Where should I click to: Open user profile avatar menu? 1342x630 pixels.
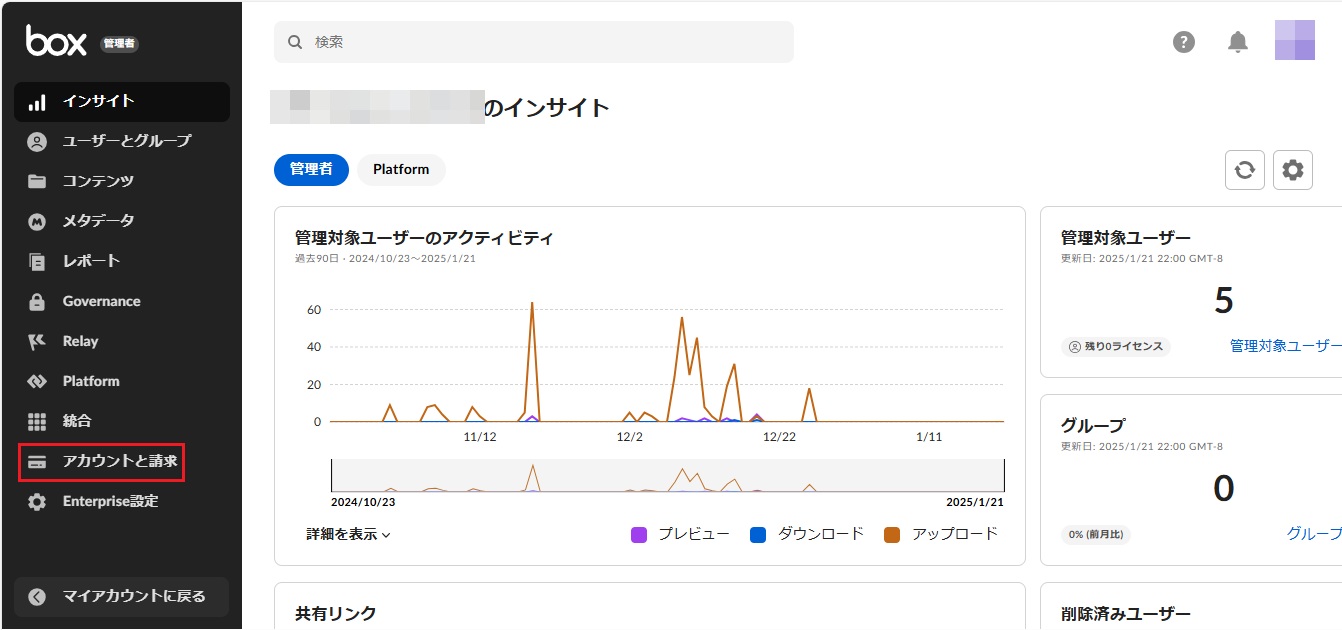[1295, 41]
